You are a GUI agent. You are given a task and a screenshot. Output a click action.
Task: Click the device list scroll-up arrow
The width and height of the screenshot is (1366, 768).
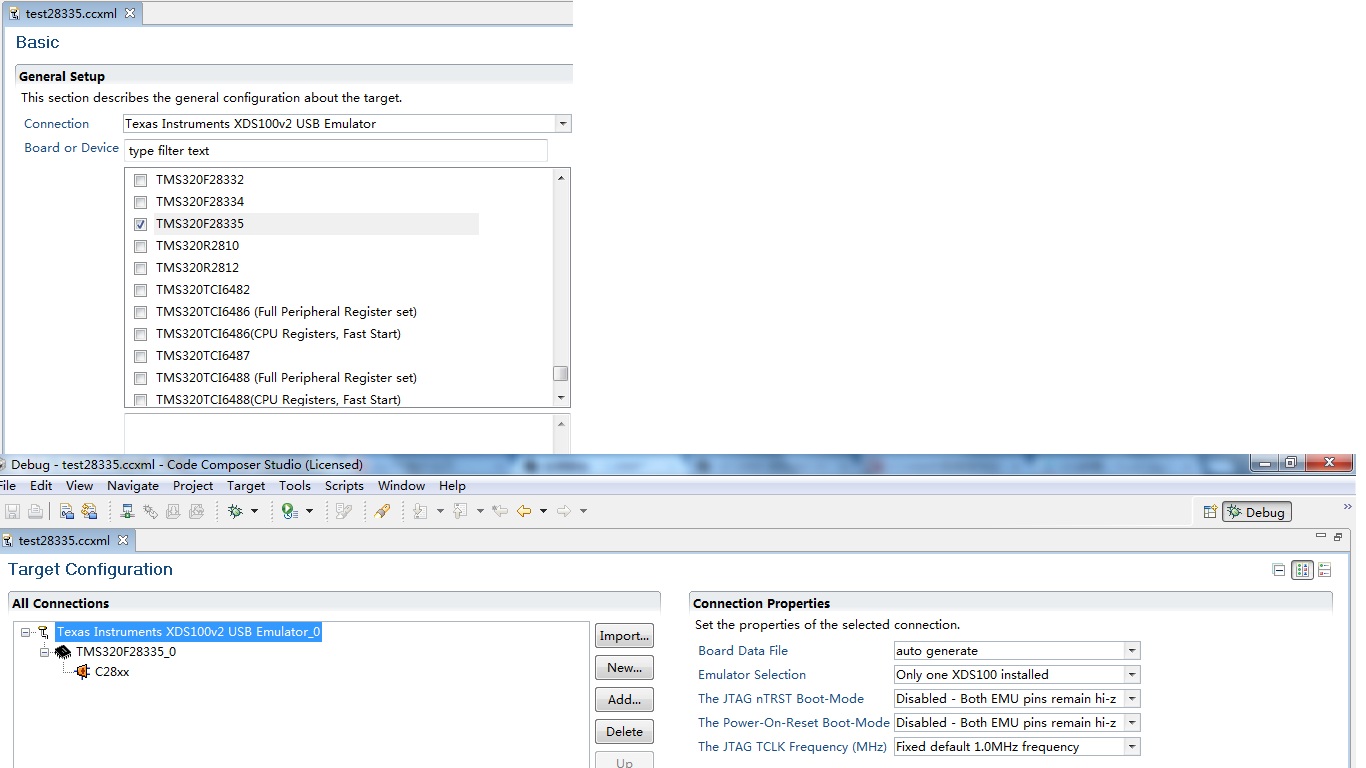click(x=561, y=178)
